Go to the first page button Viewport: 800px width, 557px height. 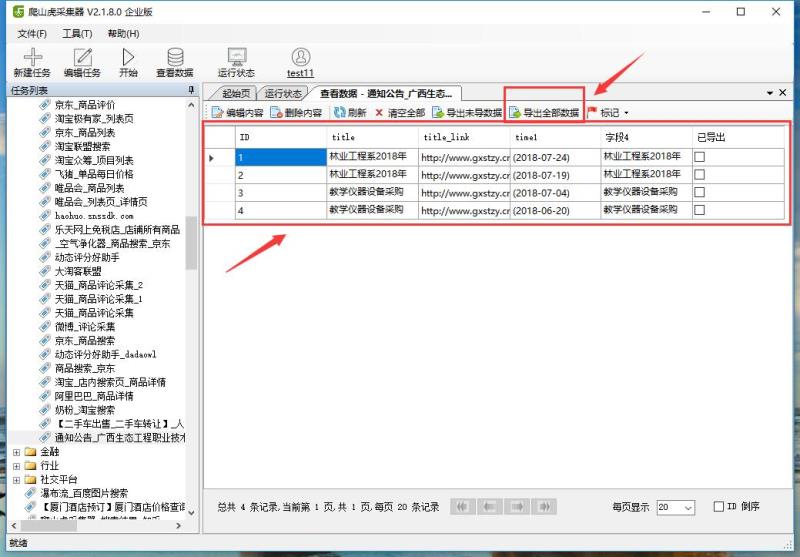[463, 507]
